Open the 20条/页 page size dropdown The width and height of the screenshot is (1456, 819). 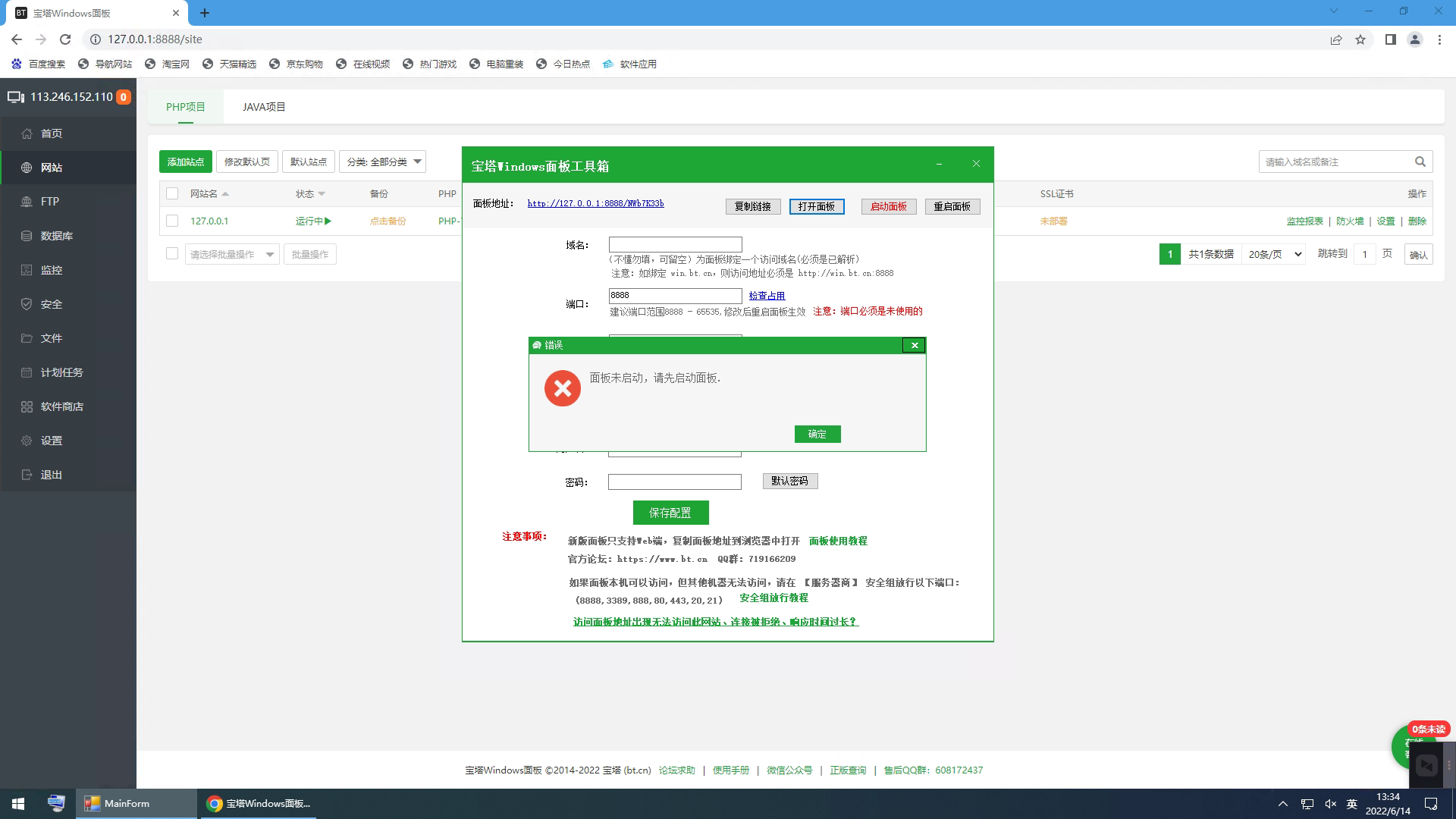pos(1275,254)
